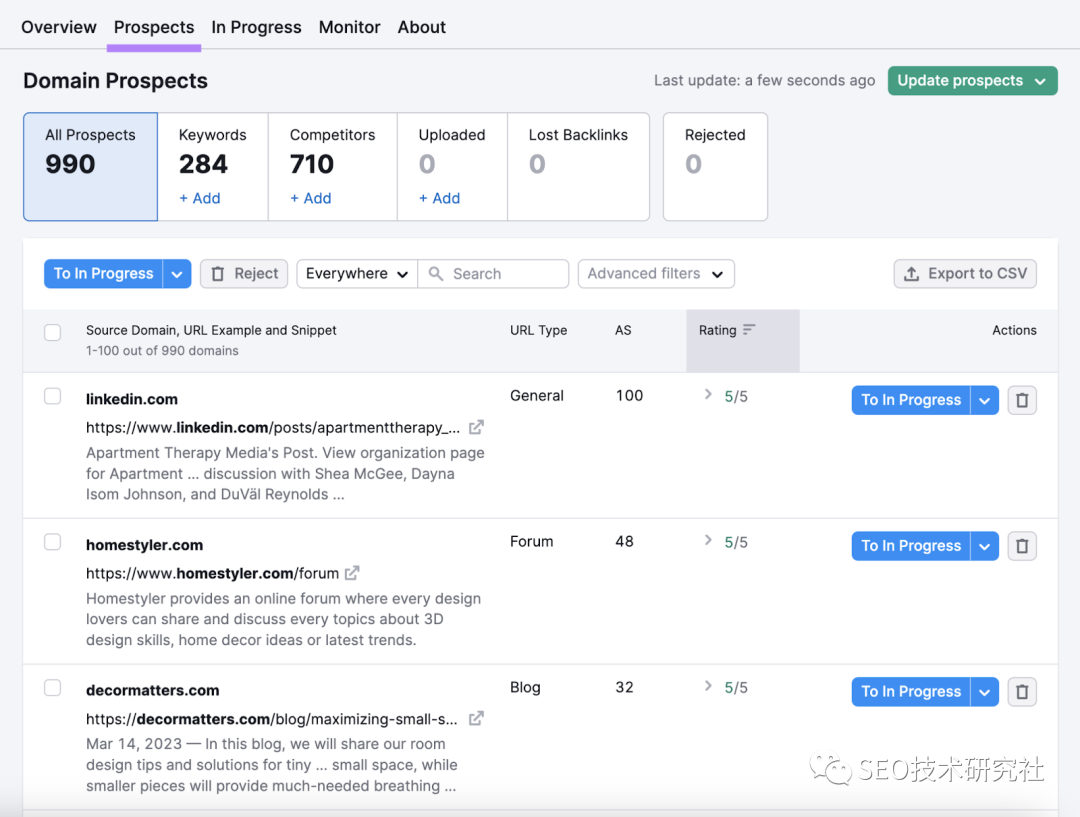Check the linkedin.com row checkbox
Viewport: 1080px width, 817px height.
53,397
